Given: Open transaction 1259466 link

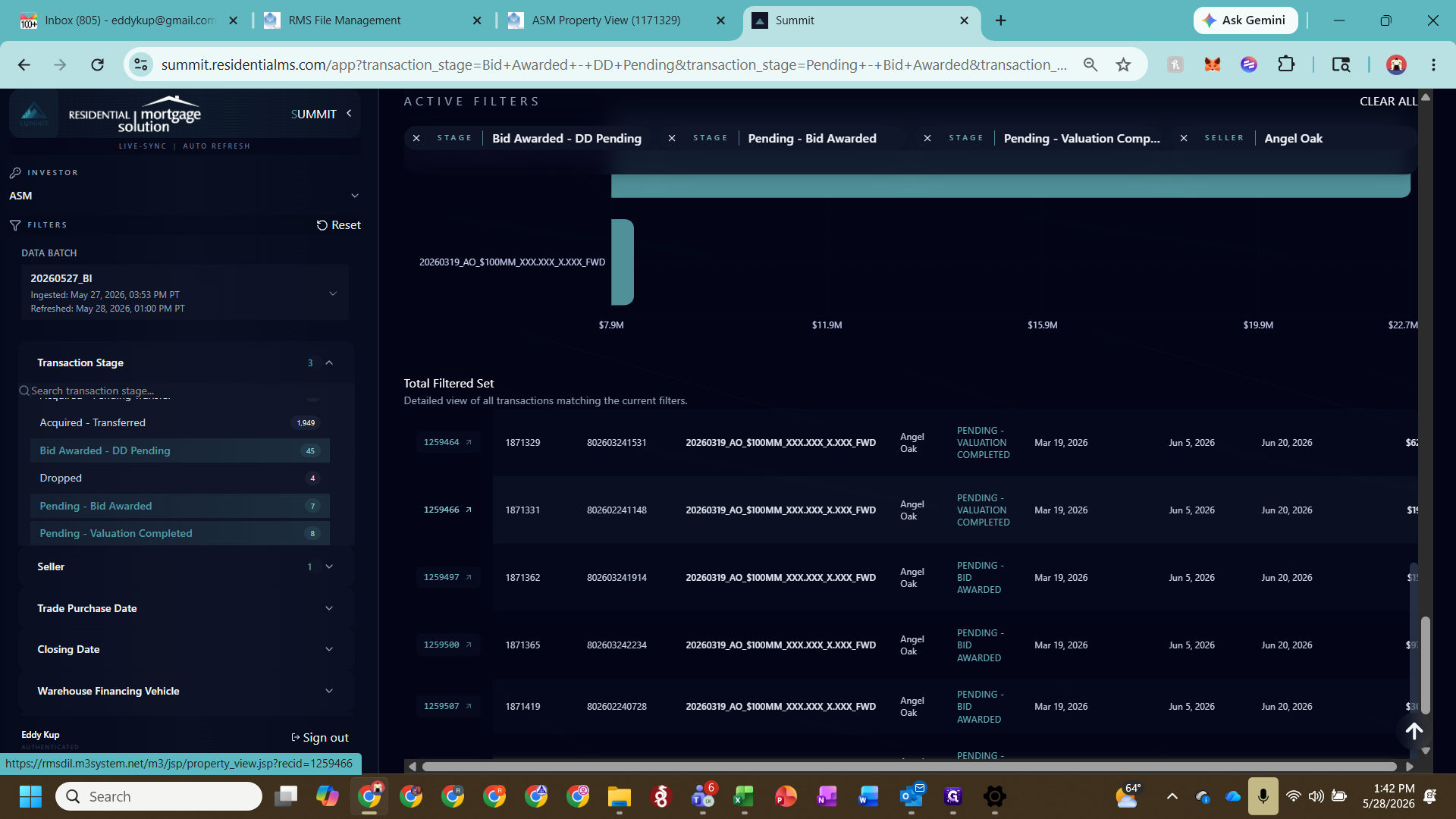Looking at the screenshot, I should (447, 510).
